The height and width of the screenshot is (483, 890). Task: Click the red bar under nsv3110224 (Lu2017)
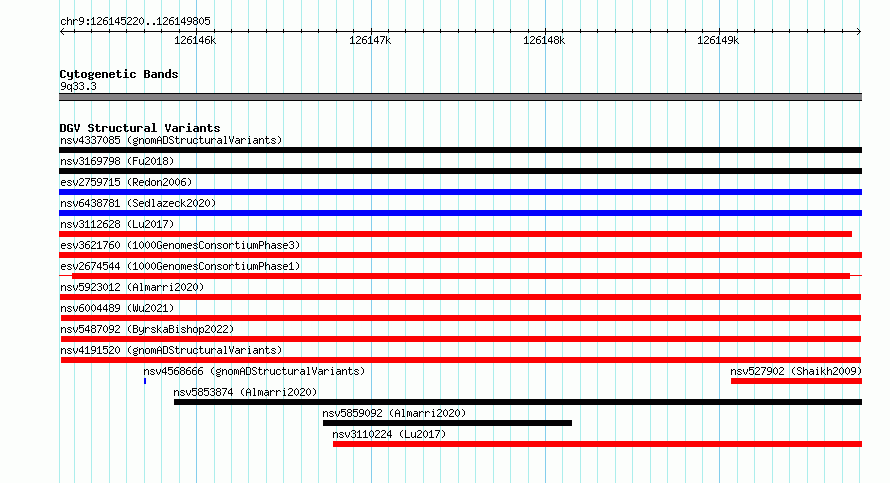click(597, 444)
